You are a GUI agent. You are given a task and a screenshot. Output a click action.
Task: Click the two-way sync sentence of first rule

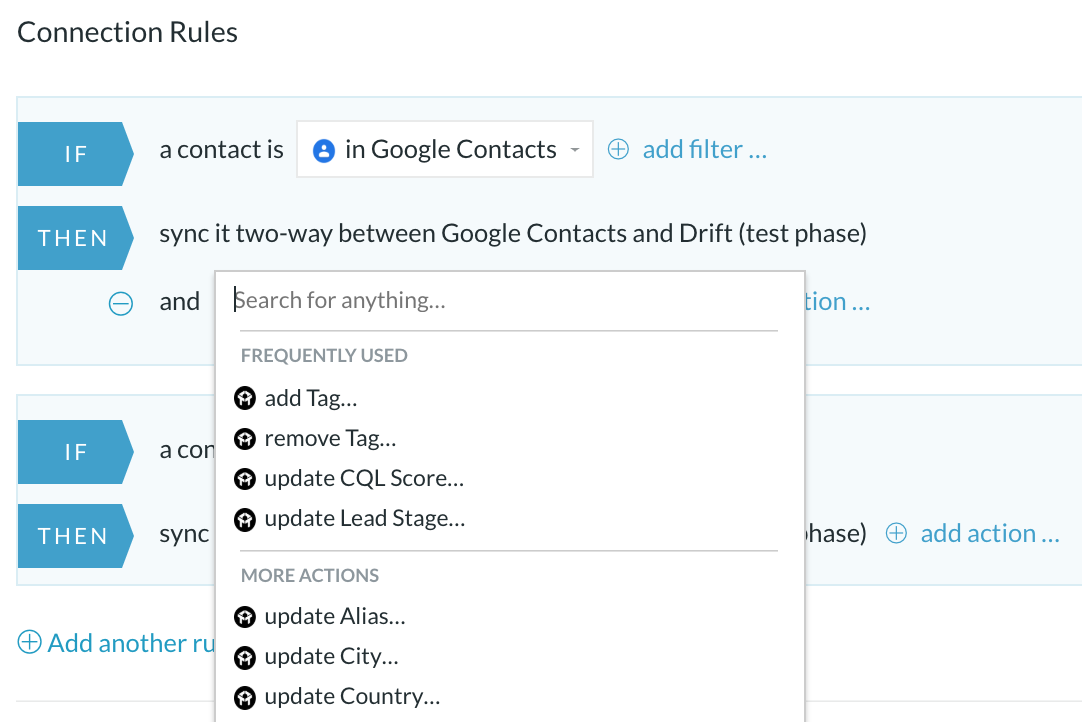tap(513, 233)
